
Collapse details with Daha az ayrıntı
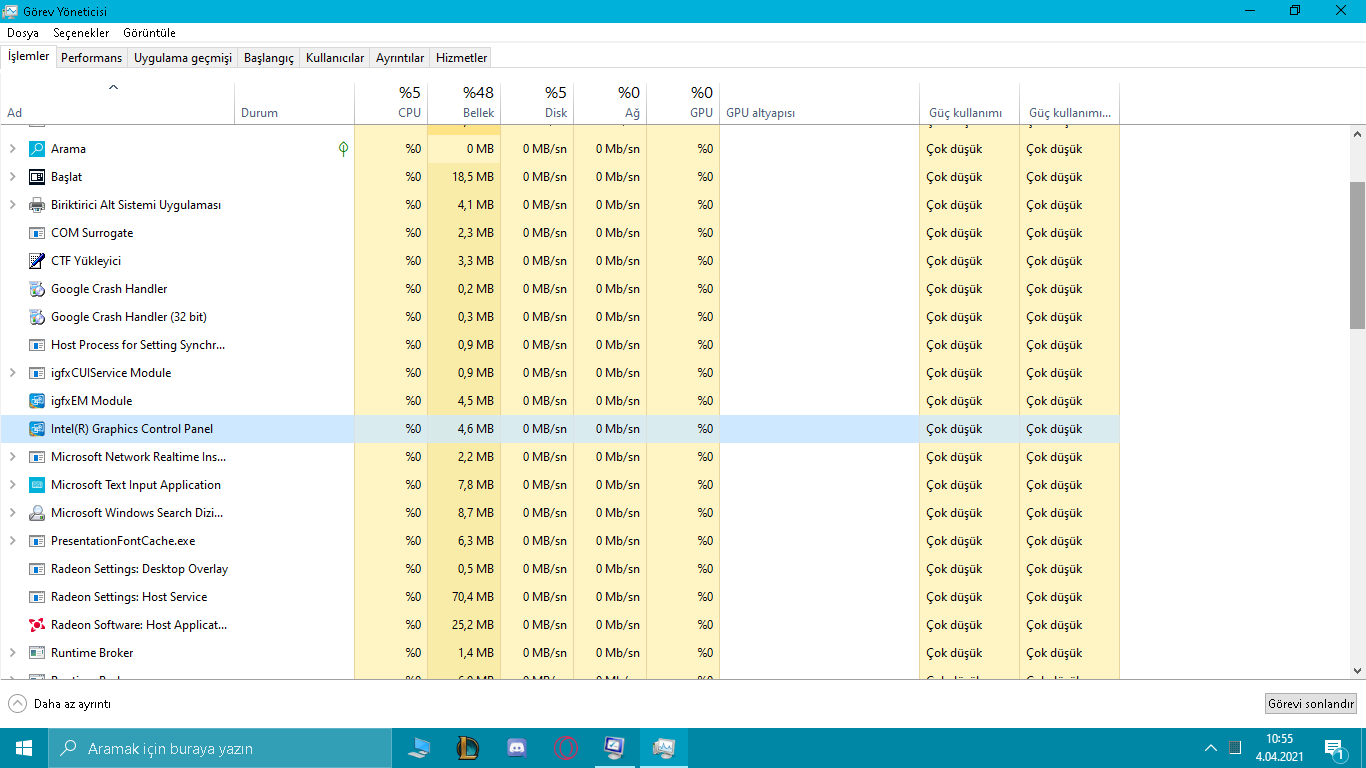tap(60, 704)
